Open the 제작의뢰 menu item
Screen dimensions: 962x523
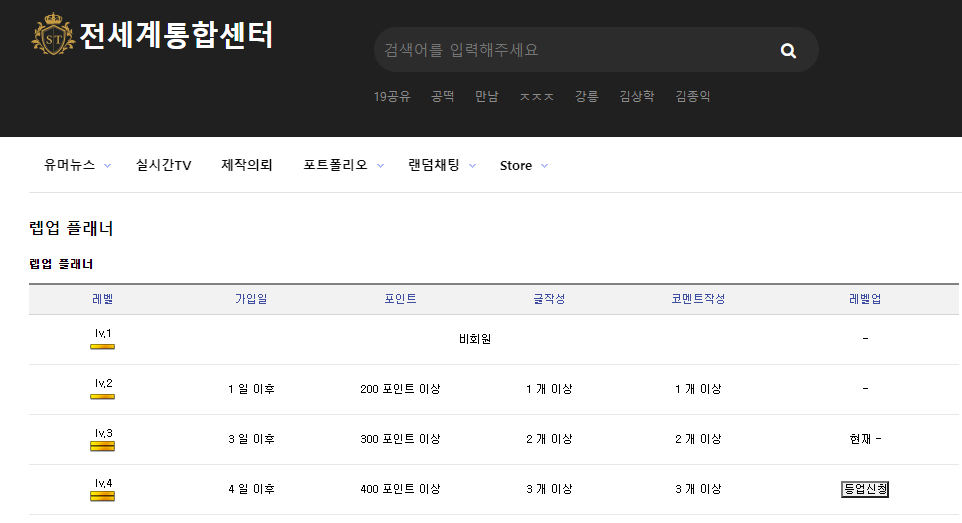click(246, 165)
